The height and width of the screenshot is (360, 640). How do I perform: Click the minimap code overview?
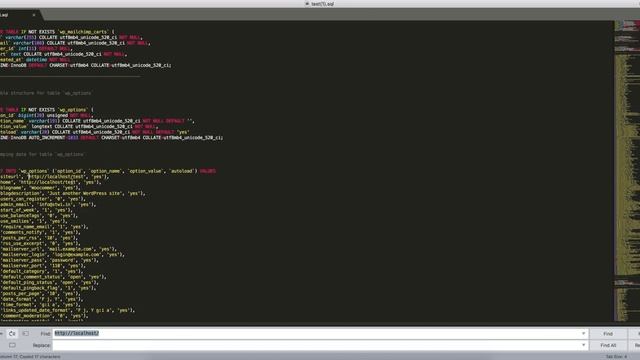coord(627,171)
